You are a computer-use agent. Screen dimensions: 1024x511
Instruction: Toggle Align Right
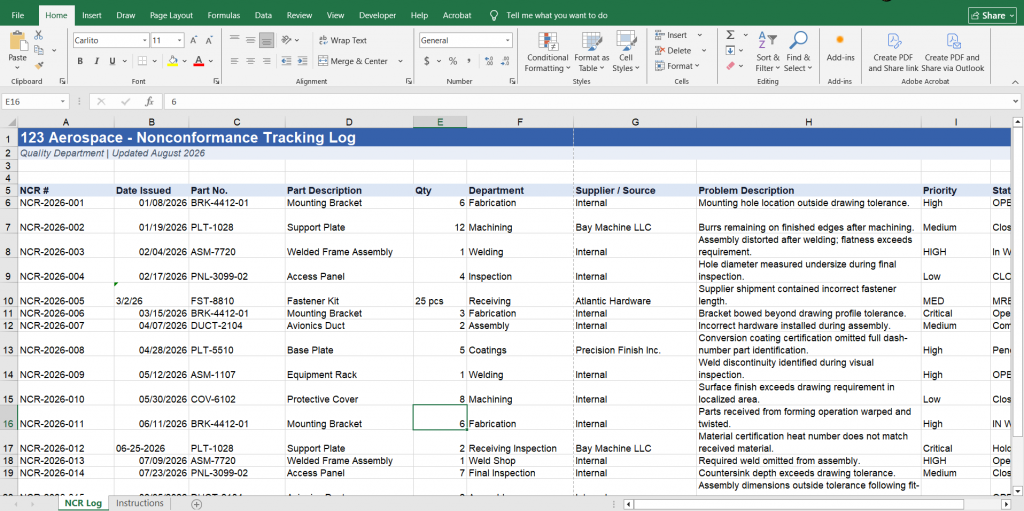coord(266,61)
